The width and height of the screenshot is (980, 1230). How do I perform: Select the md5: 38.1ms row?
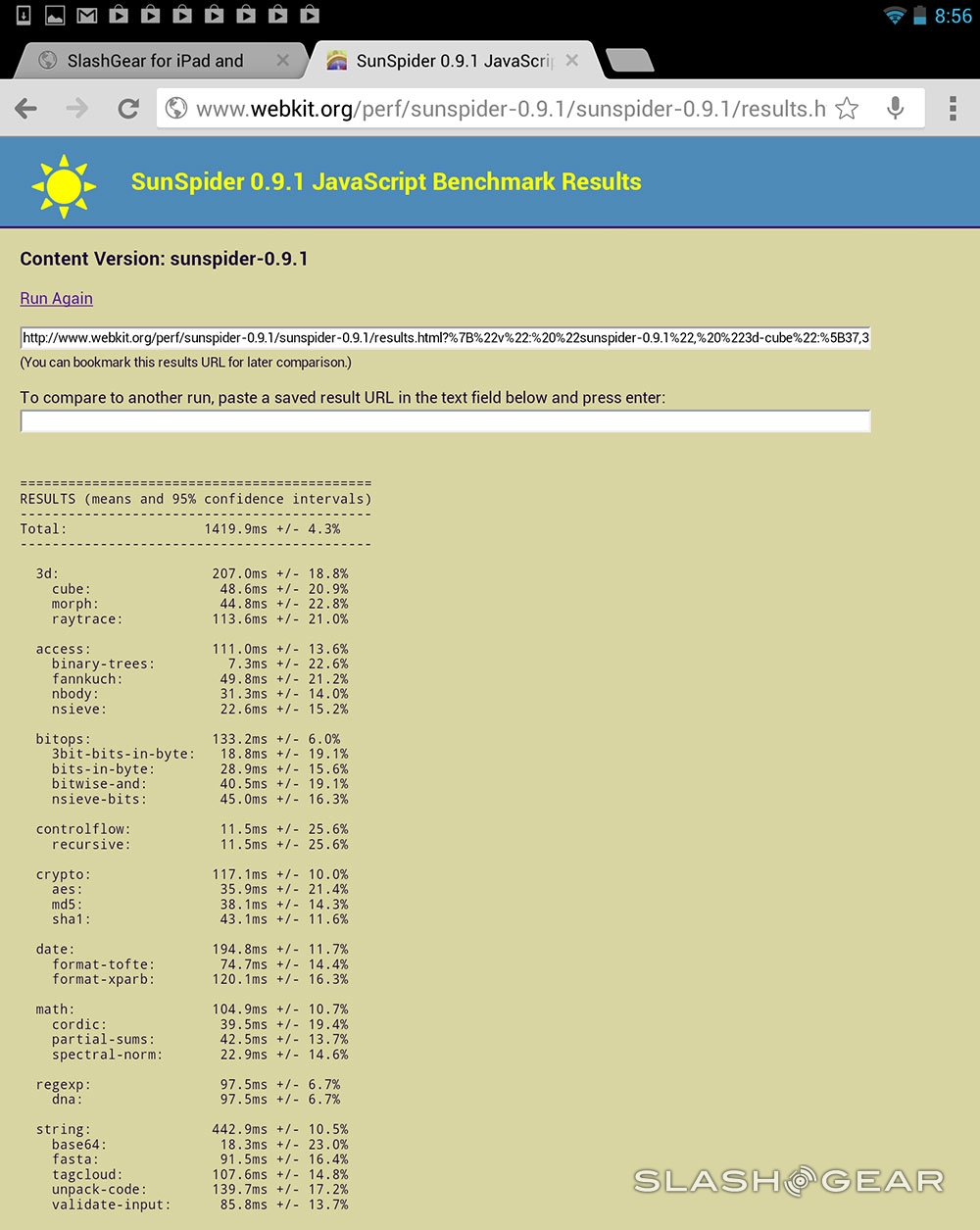click(x=200, y=905)
